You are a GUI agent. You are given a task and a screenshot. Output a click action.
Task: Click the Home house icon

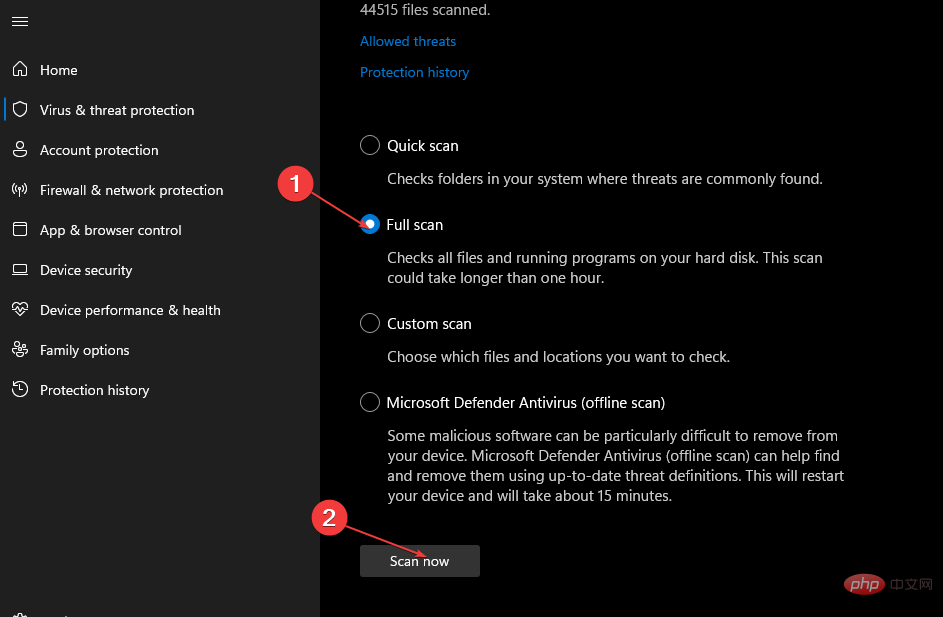[20, 69]
